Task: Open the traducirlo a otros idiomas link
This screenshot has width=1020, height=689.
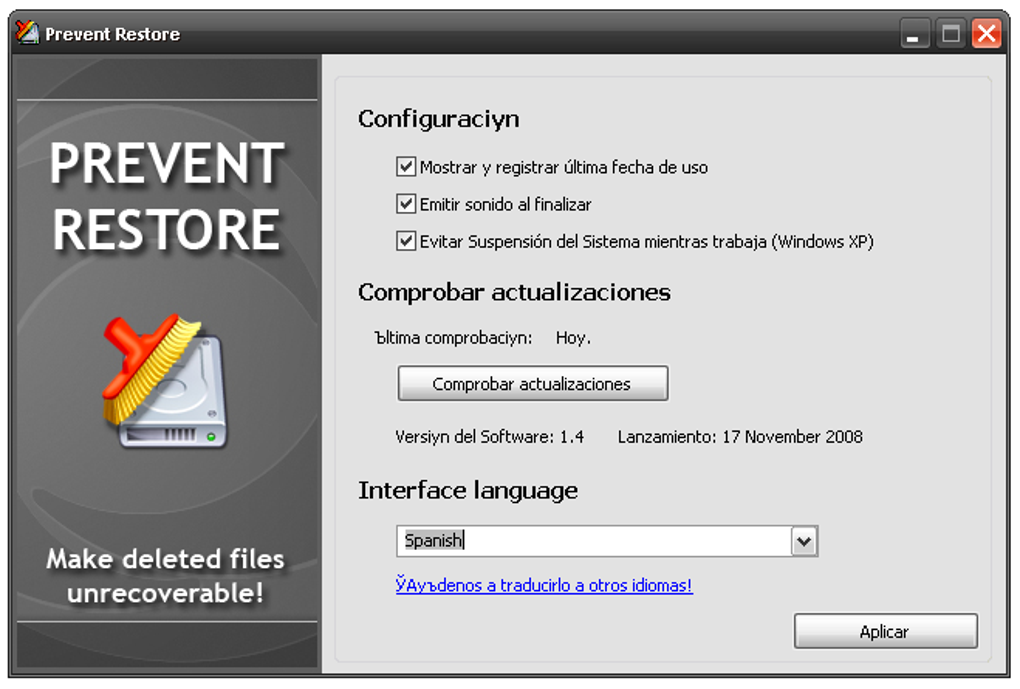Action: (544, 585)
